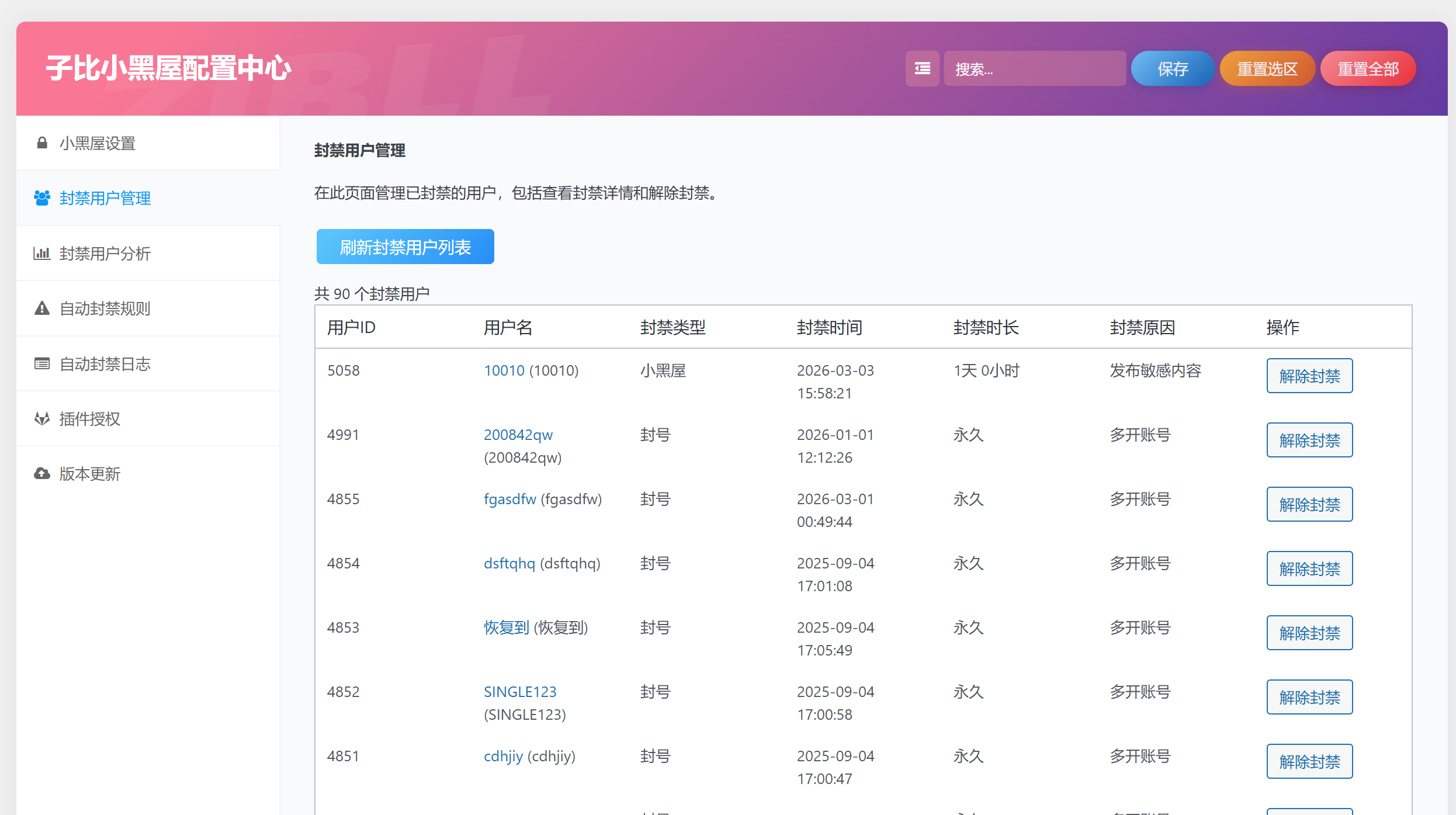
Task: Unban user 5058 with 解除封禁
Action: (x=1309, y=376)
